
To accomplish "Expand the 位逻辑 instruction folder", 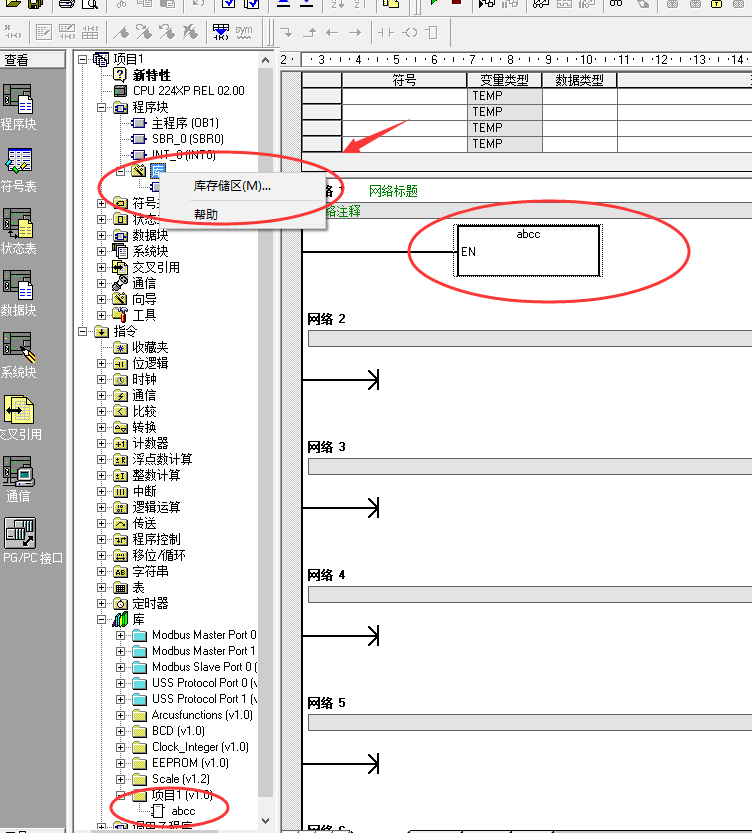I will point(101,363).
